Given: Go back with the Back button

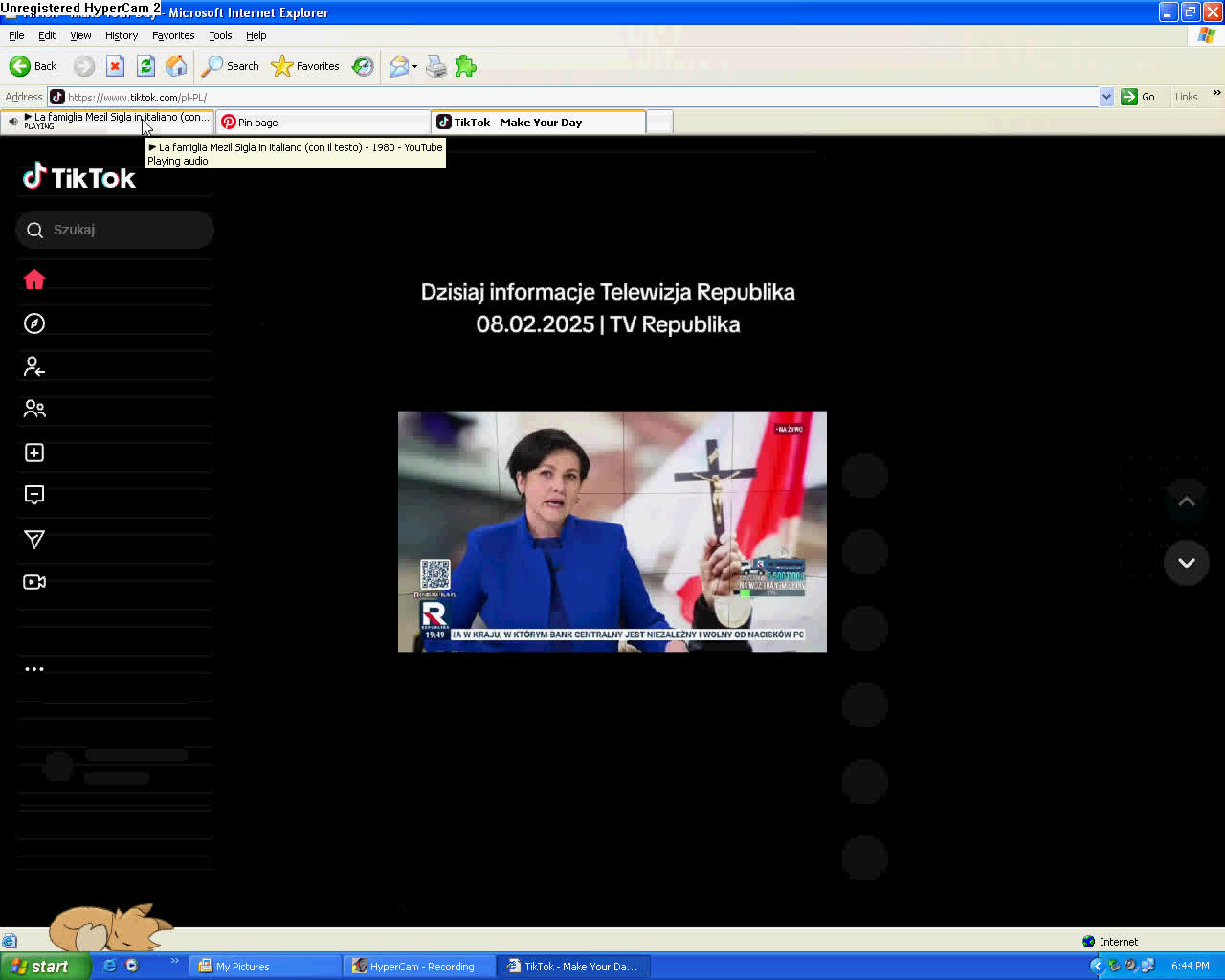Looking at the screenshot, I should coord(33,66).
